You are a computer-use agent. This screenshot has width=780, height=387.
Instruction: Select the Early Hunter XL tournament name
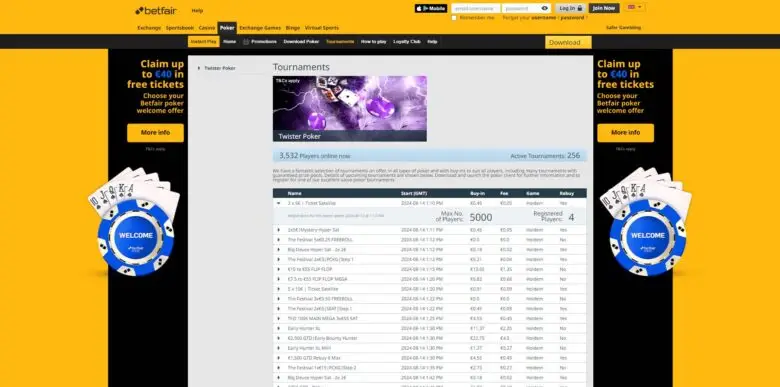pyautogui.click(x=303, y=328)
